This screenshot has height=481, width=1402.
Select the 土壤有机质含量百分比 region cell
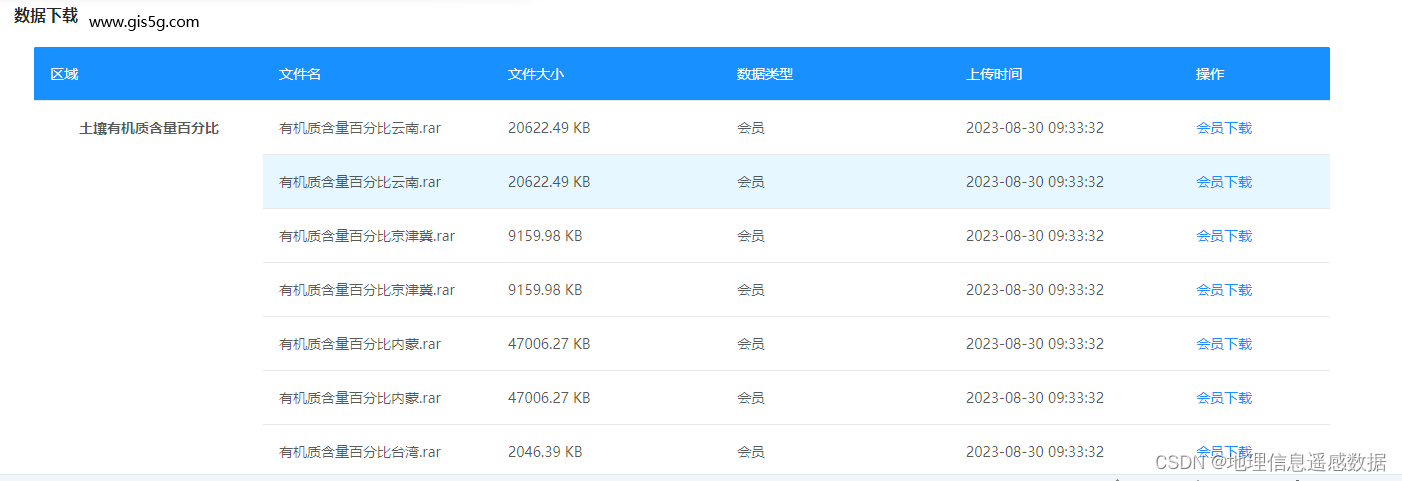click(x=149, y=128)
